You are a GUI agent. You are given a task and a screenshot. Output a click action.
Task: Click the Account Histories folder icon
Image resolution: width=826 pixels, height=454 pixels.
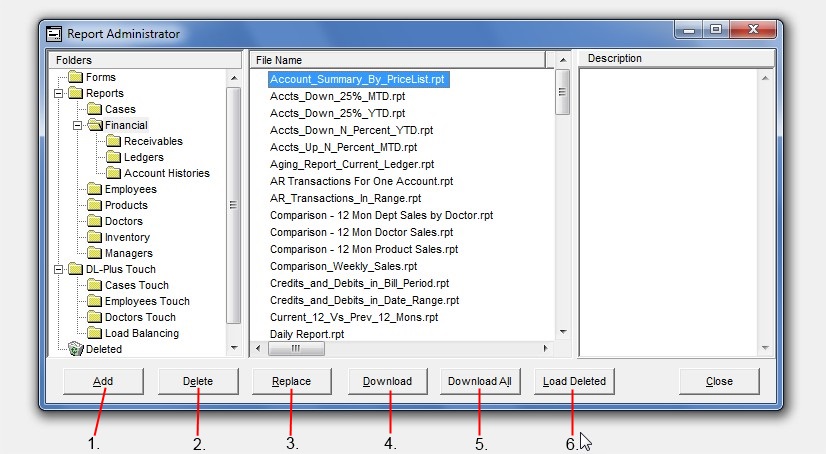tap(113, 173)
